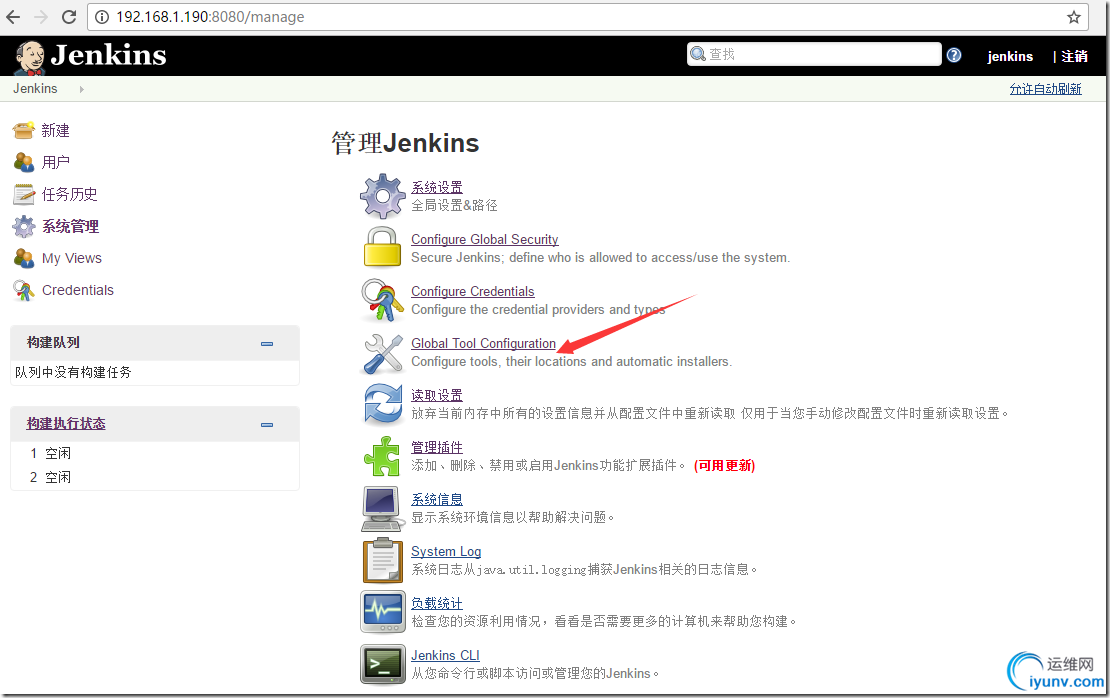The height and width of the screenshot is (698, 1110).
Task: Click the 全局设置&路径 description text
Action: pos(454,205)
